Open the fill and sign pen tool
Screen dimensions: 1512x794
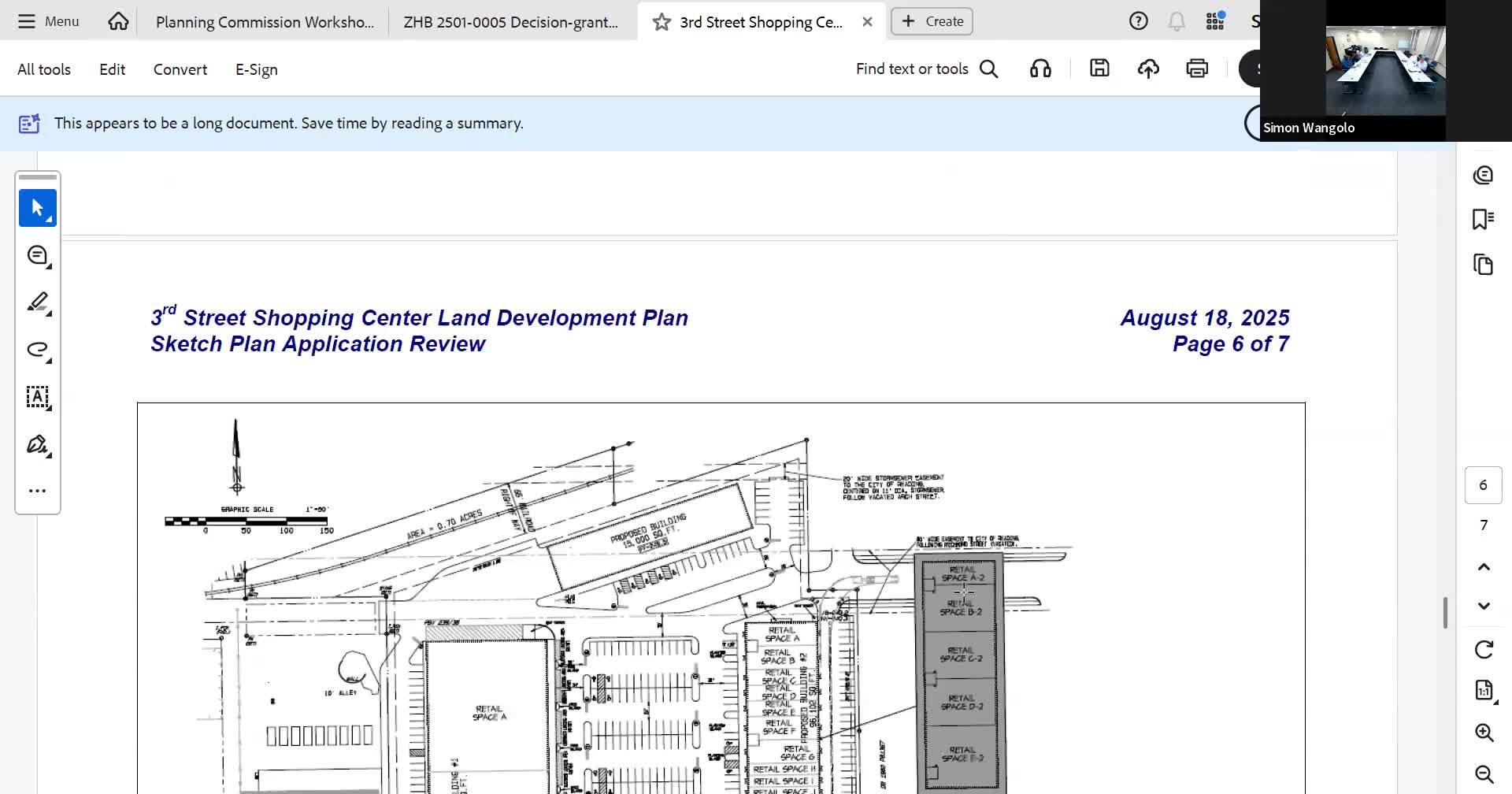click(x=37, y=445)
